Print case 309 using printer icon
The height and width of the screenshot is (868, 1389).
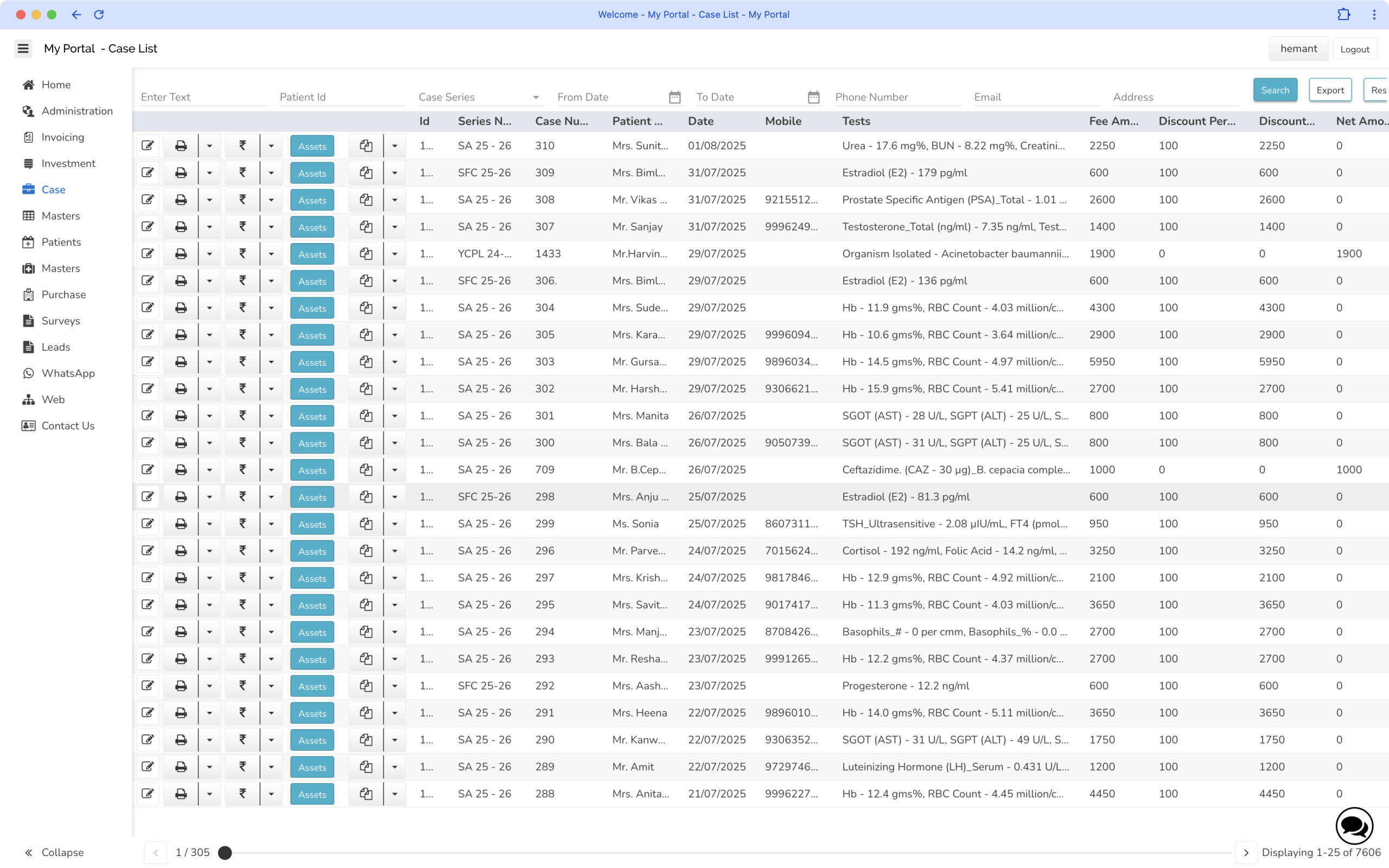tap(181, 173)
